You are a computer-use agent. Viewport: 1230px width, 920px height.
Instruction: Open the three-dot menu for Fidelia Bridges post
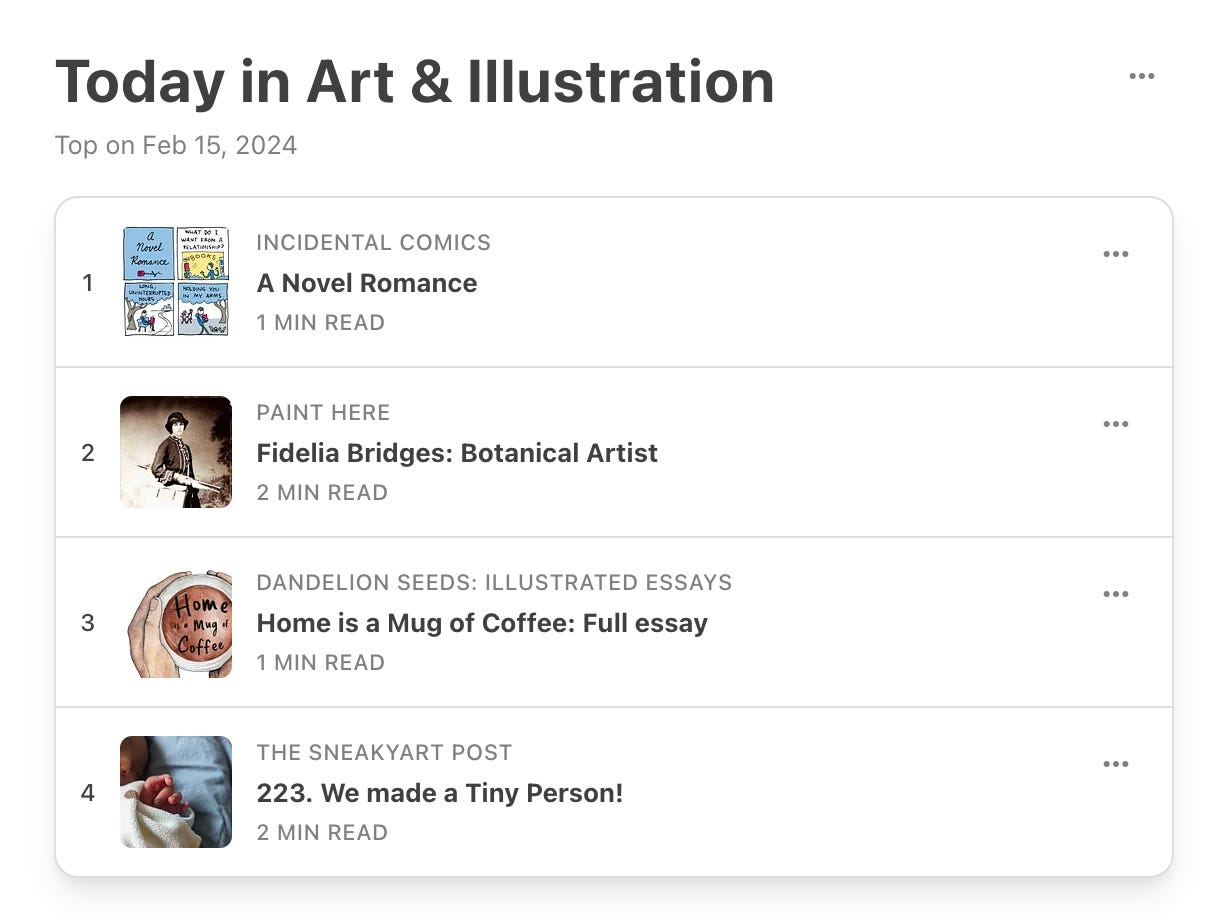(x=1115, y=424)
